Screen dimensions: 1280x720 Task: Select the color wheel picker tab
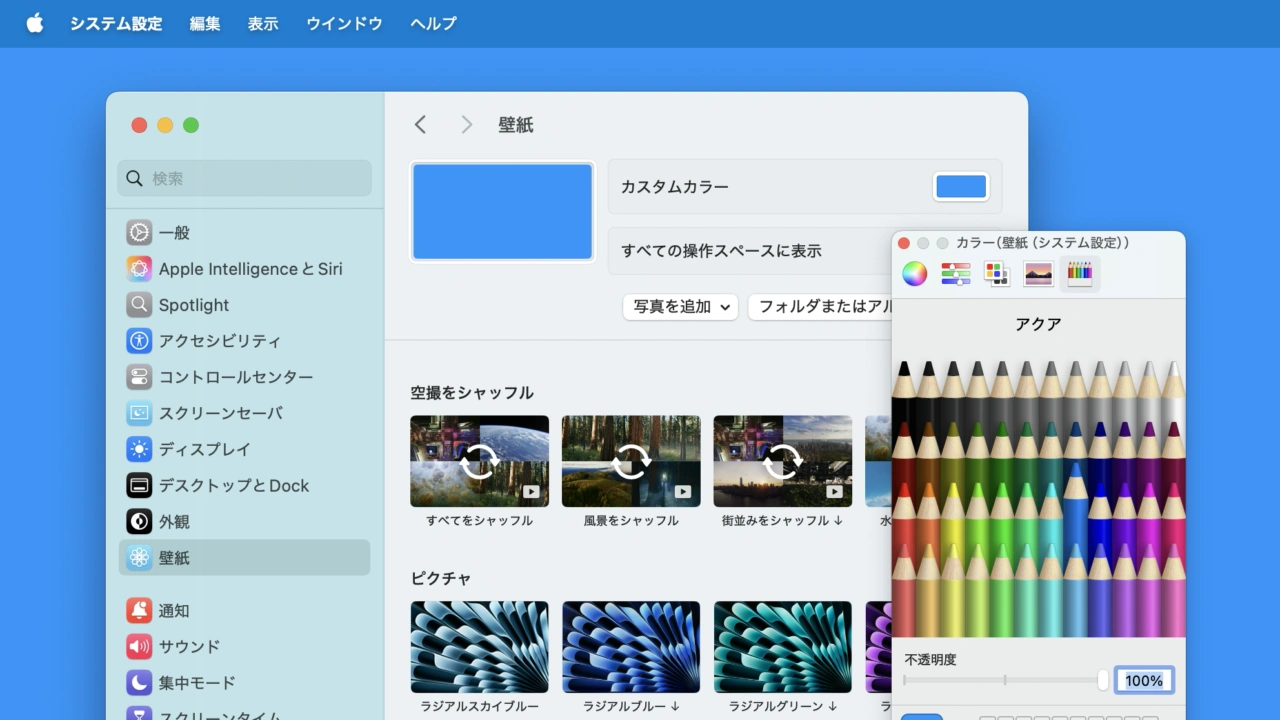pyautogui.click(x=914, y=274)
